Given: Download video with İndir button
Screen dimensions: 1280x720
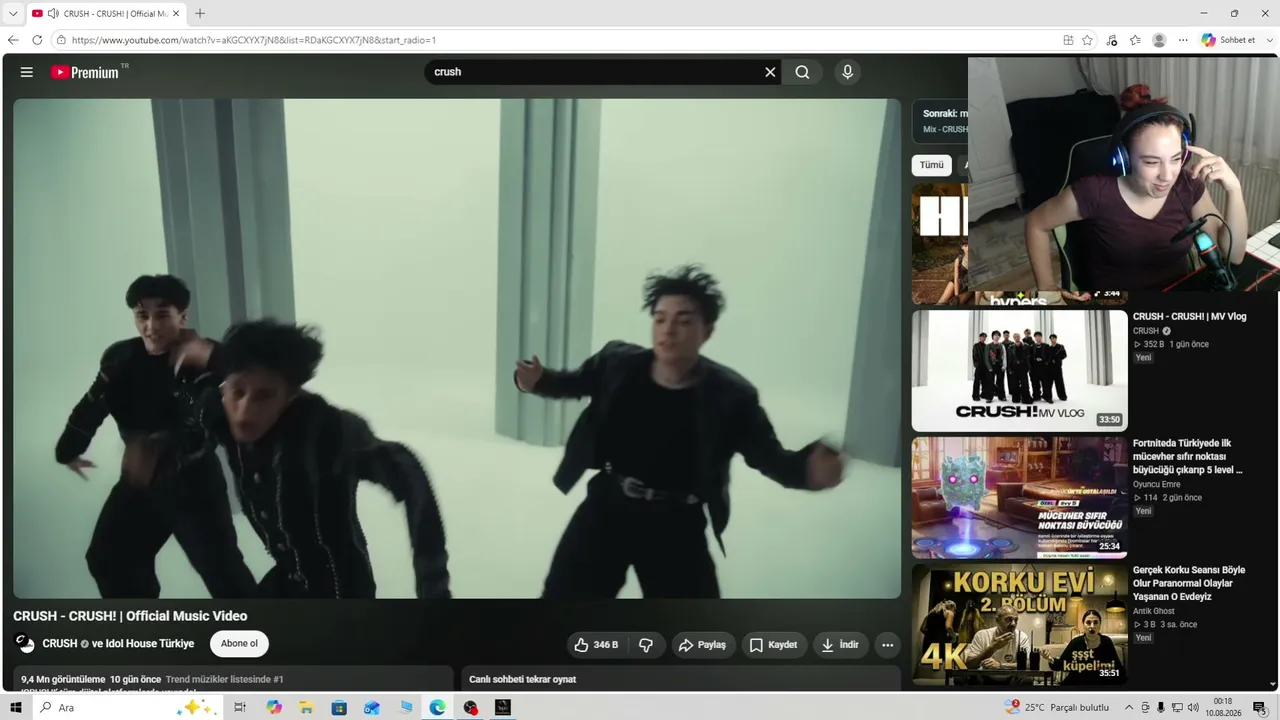Looking at the screenshot, I should coord(840,645).
